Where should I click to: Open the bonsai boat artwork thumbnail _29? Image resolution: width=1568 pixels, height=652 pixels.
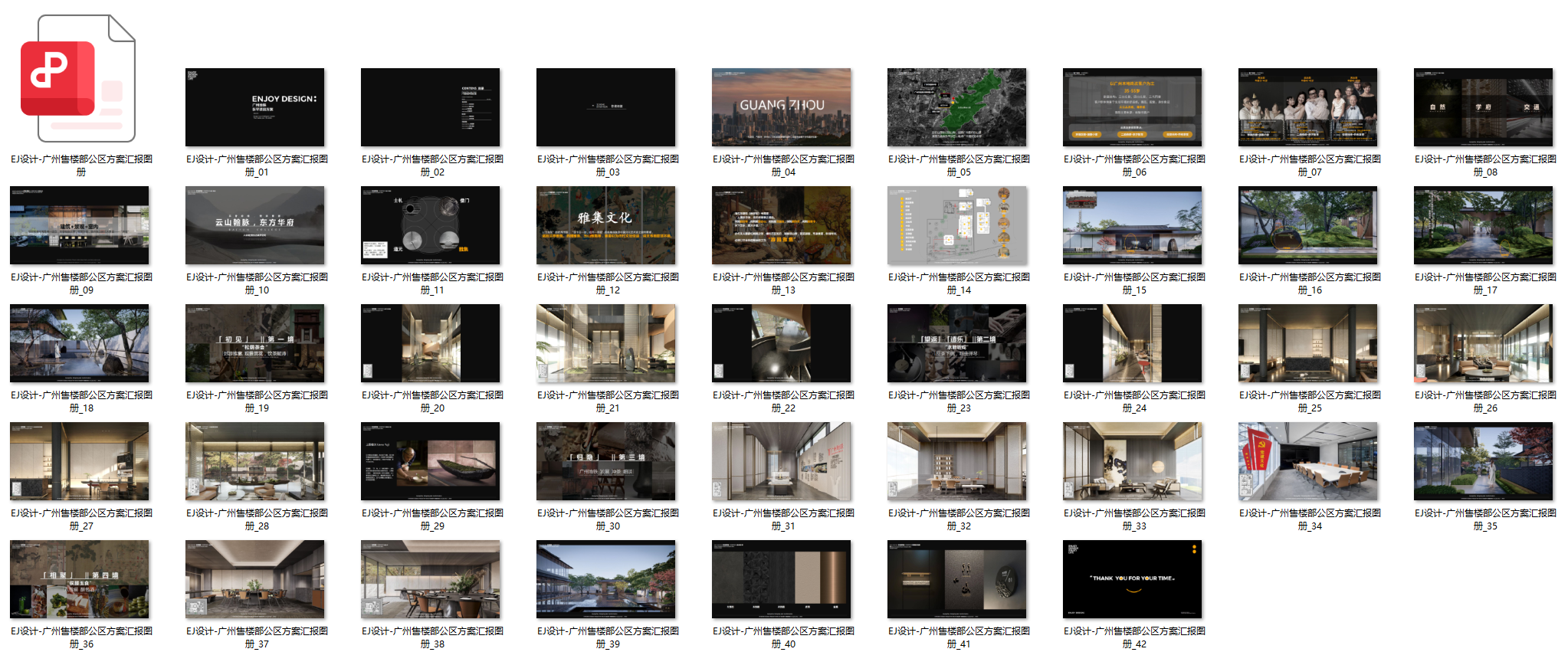430,461
